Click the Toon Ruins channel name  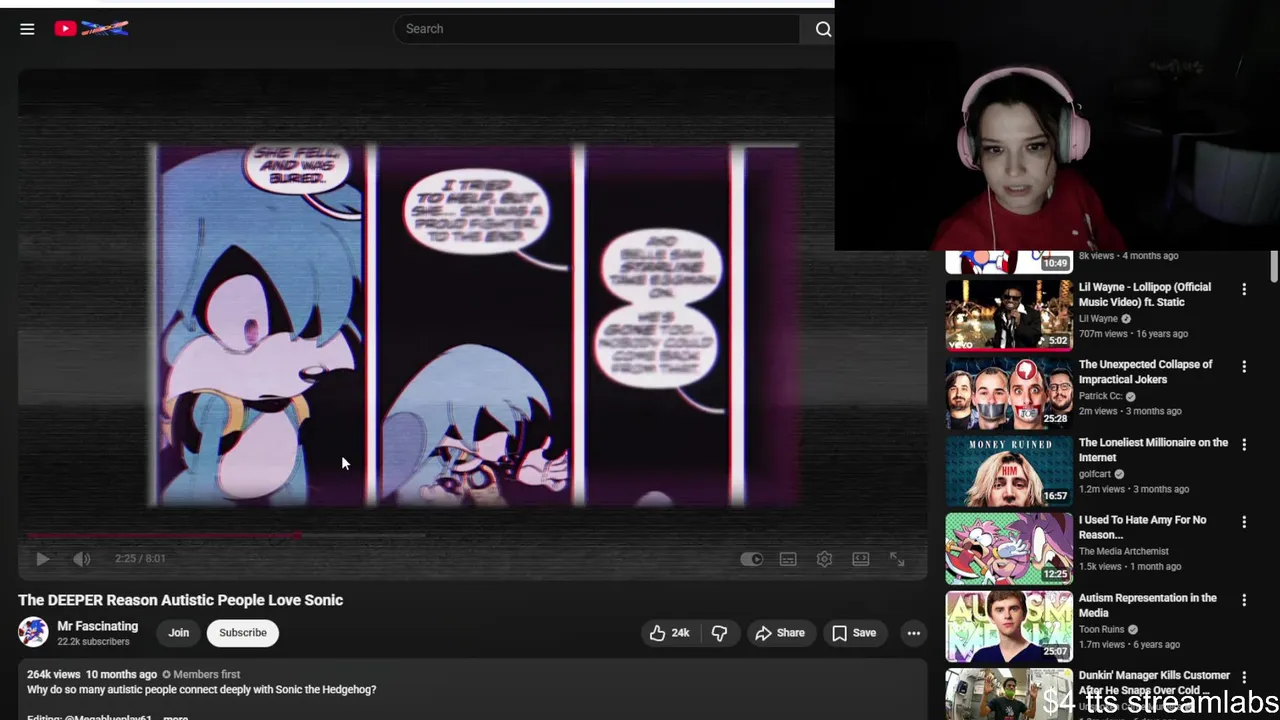tap(1101, 629)
